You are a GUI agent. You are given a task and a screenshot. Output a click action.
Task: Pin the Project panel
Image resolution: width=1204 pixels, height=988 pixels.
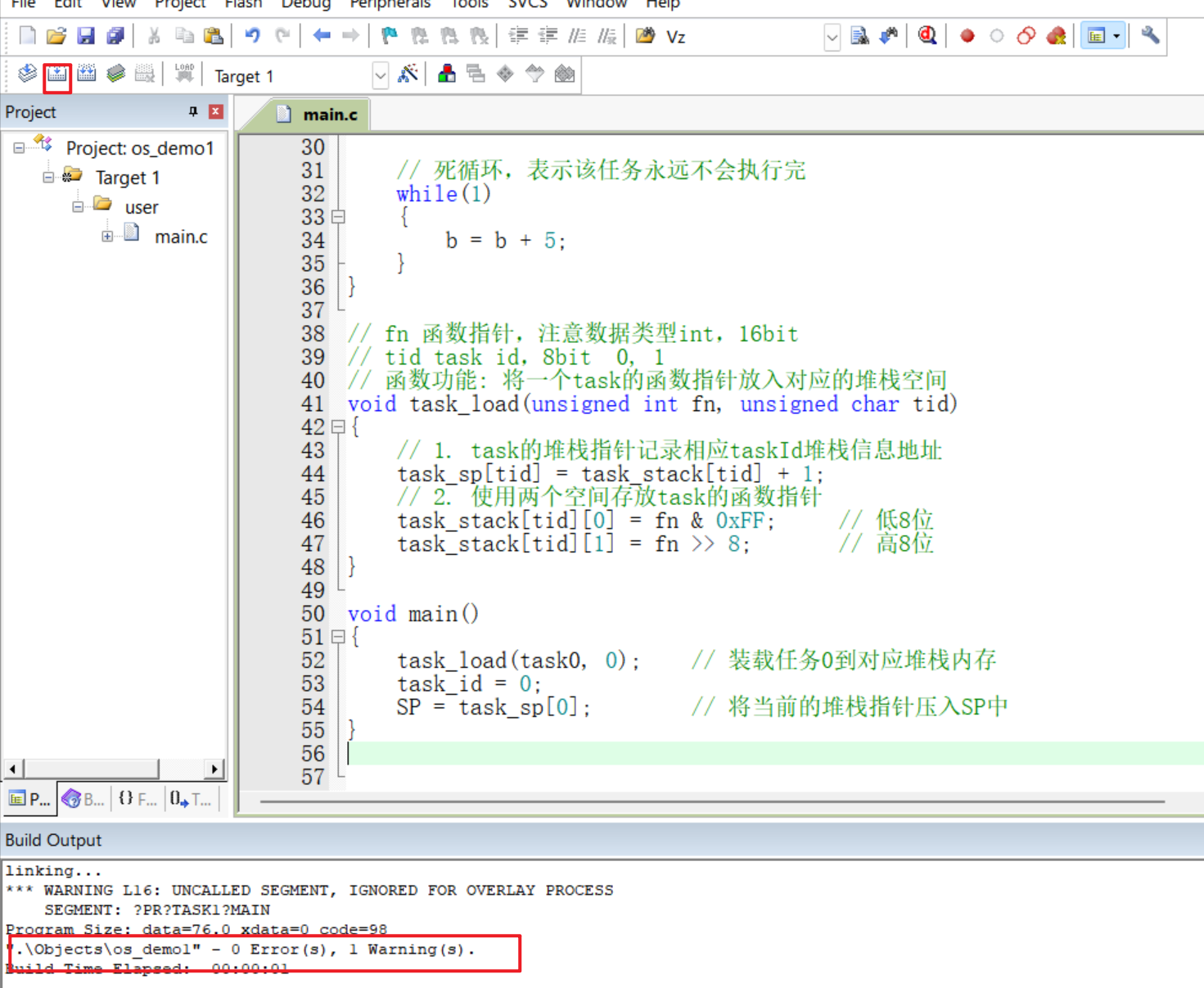[x=193, y=111]
